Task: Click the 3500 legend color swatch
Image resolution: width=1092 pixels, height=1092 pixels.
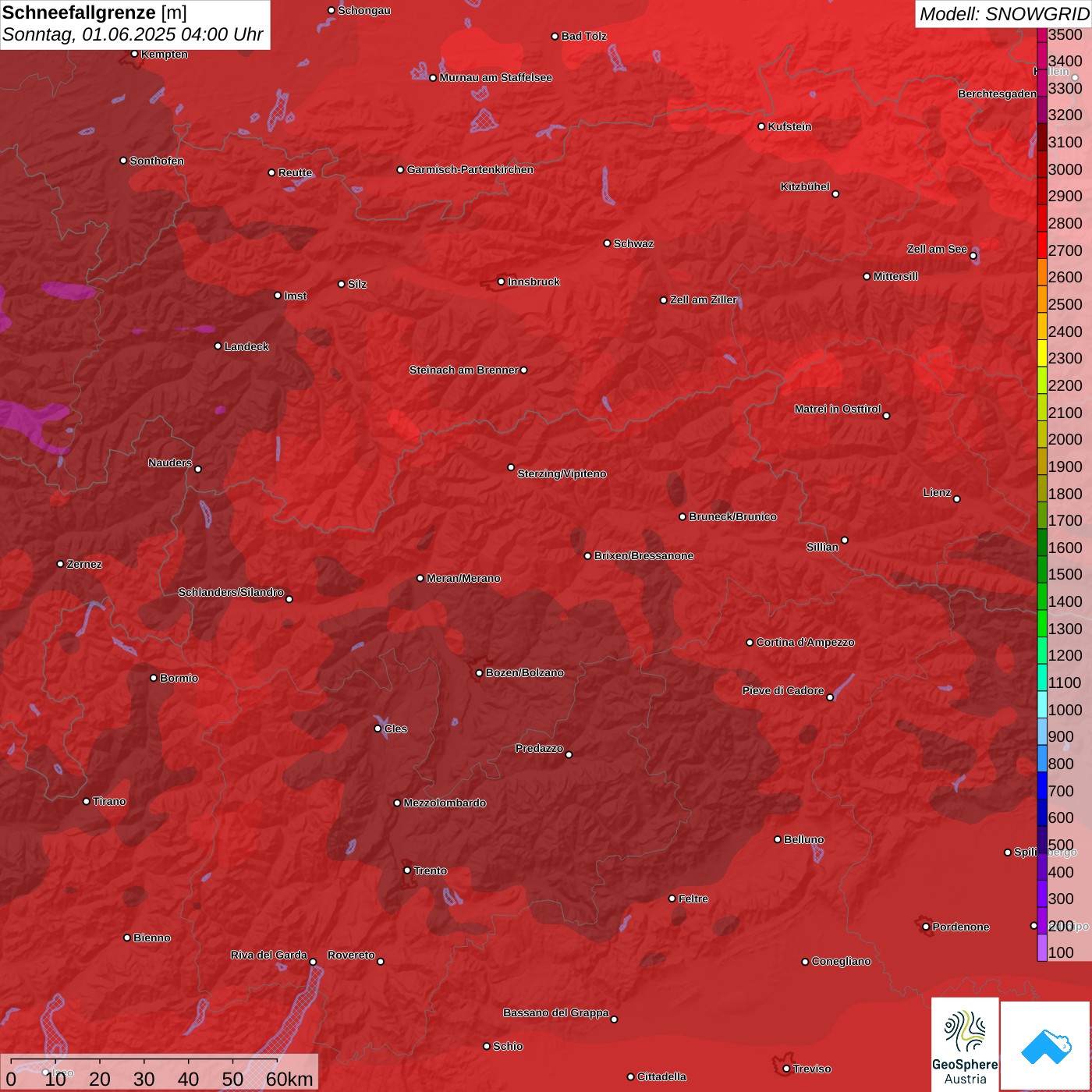Action: pyautogui.click(x=1042, y=34)
